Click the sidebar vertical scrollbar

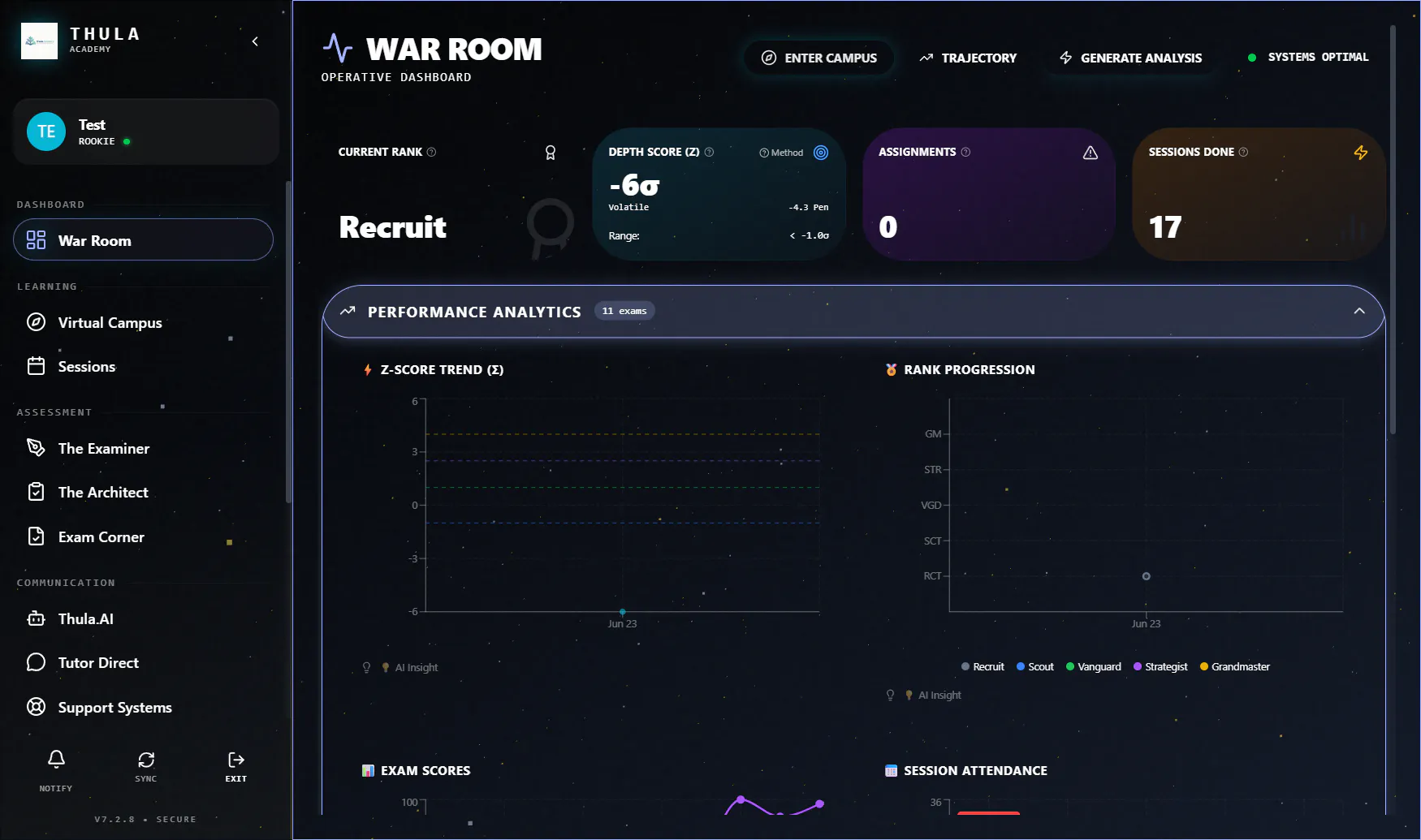point(288,341)
